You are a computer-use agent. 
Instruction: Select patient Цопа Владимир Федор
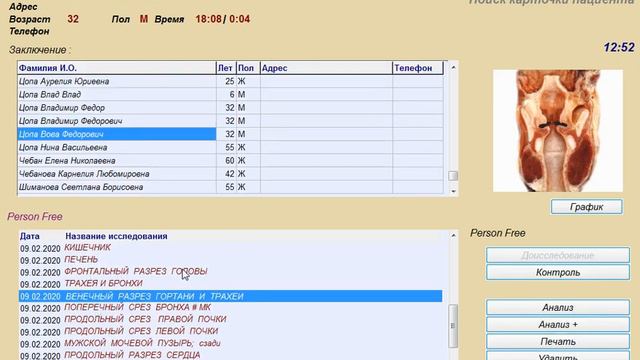pos(116,108)
